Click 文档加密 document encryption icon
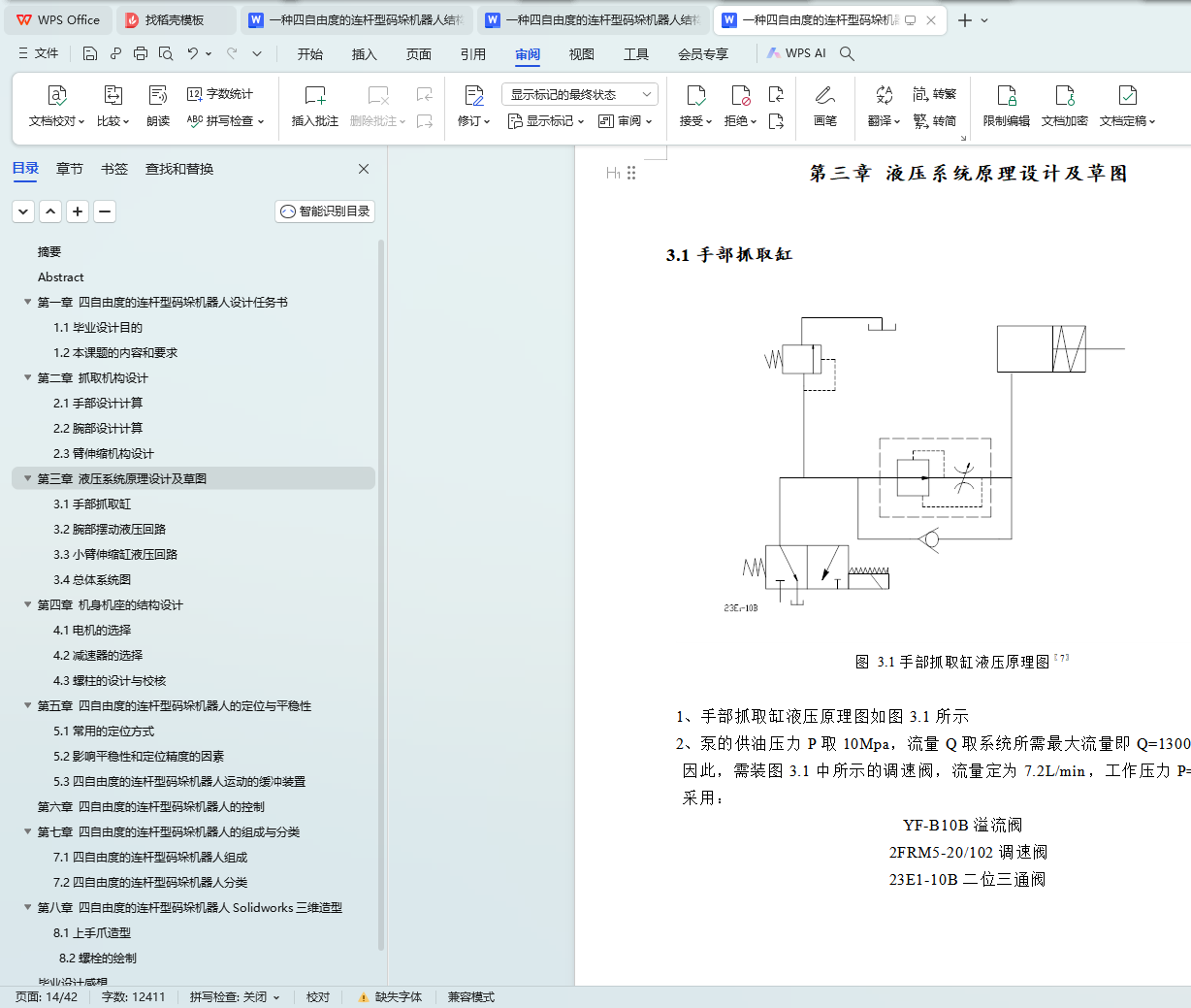 tap(1065, 95)
